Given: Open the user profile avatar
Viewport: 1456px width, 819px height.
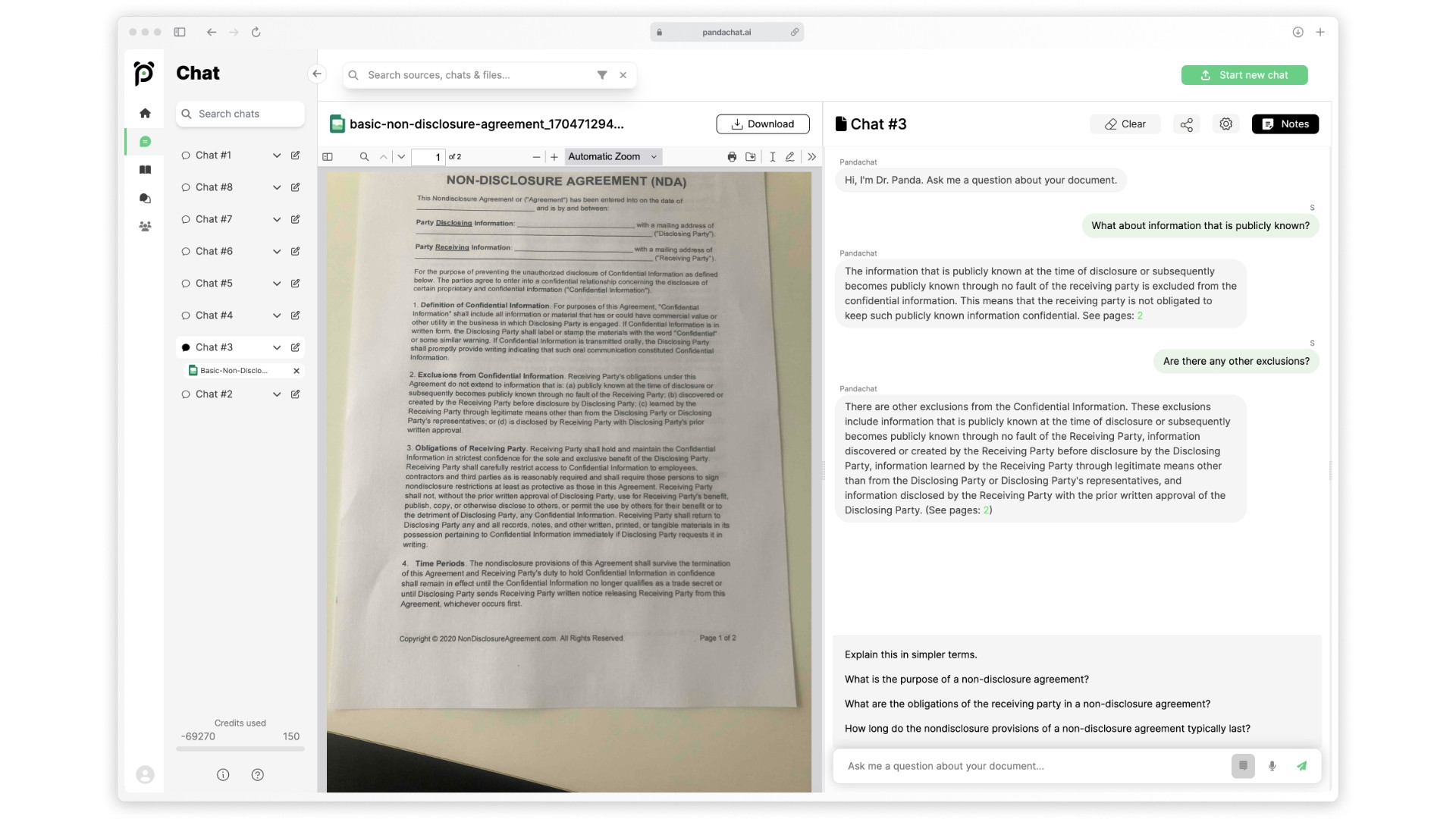Looking at the screenshot, I should pyautogui.click(x=145, y=774).
